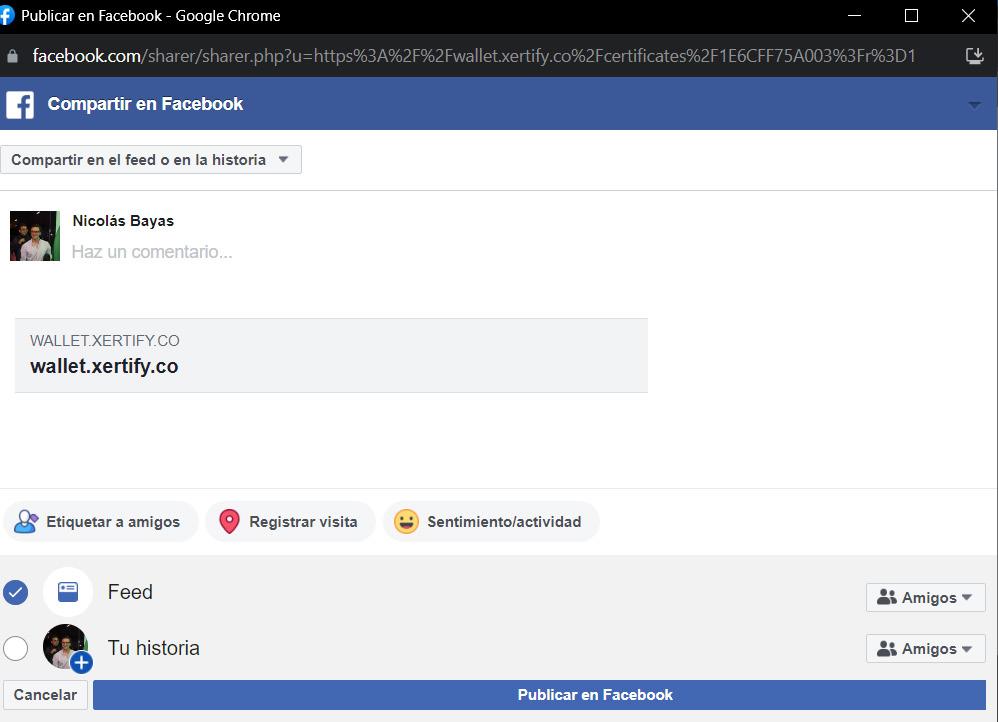The height and width of the screenshot is (722, 998).
Task: Click the Facebook logo in the blue header
Action: pyautogui.click(x=20, y=104)
